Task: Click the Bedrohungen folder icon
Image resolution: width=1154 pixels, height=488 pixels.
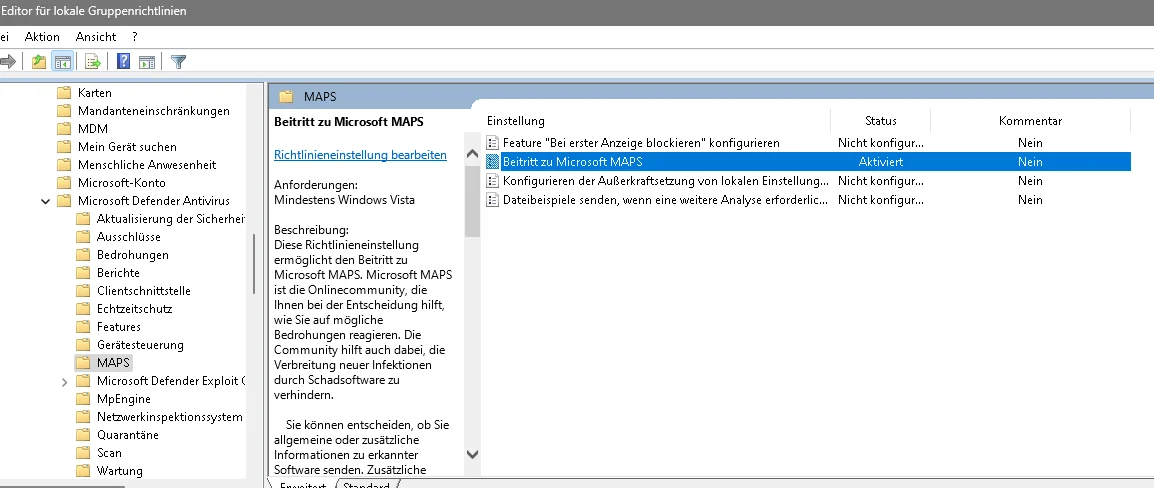Action: click(x=83, y=255)
